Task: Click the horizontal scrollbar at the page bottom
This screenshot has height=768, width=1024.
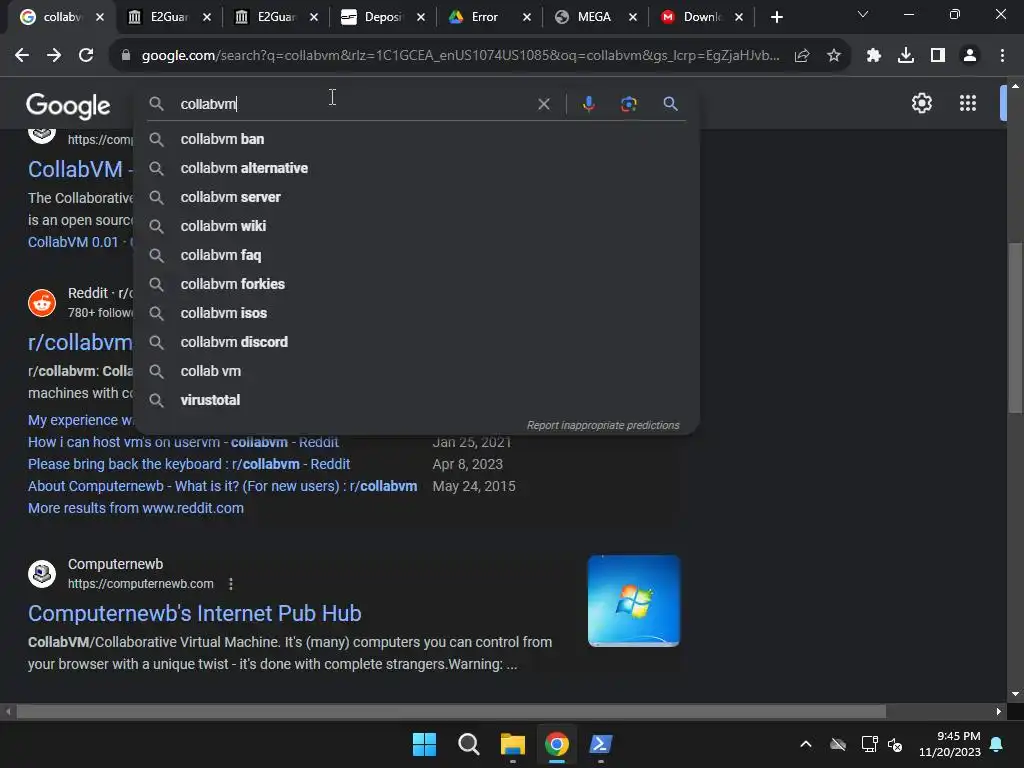Action: (x=451, y=711)
